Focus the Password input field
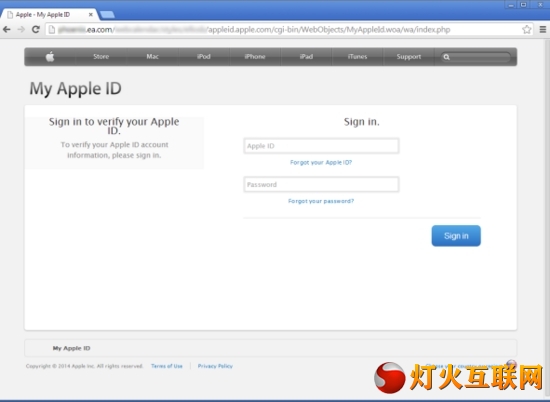The height and width of the screenshot is (402, 550). [x=321, y=185]
